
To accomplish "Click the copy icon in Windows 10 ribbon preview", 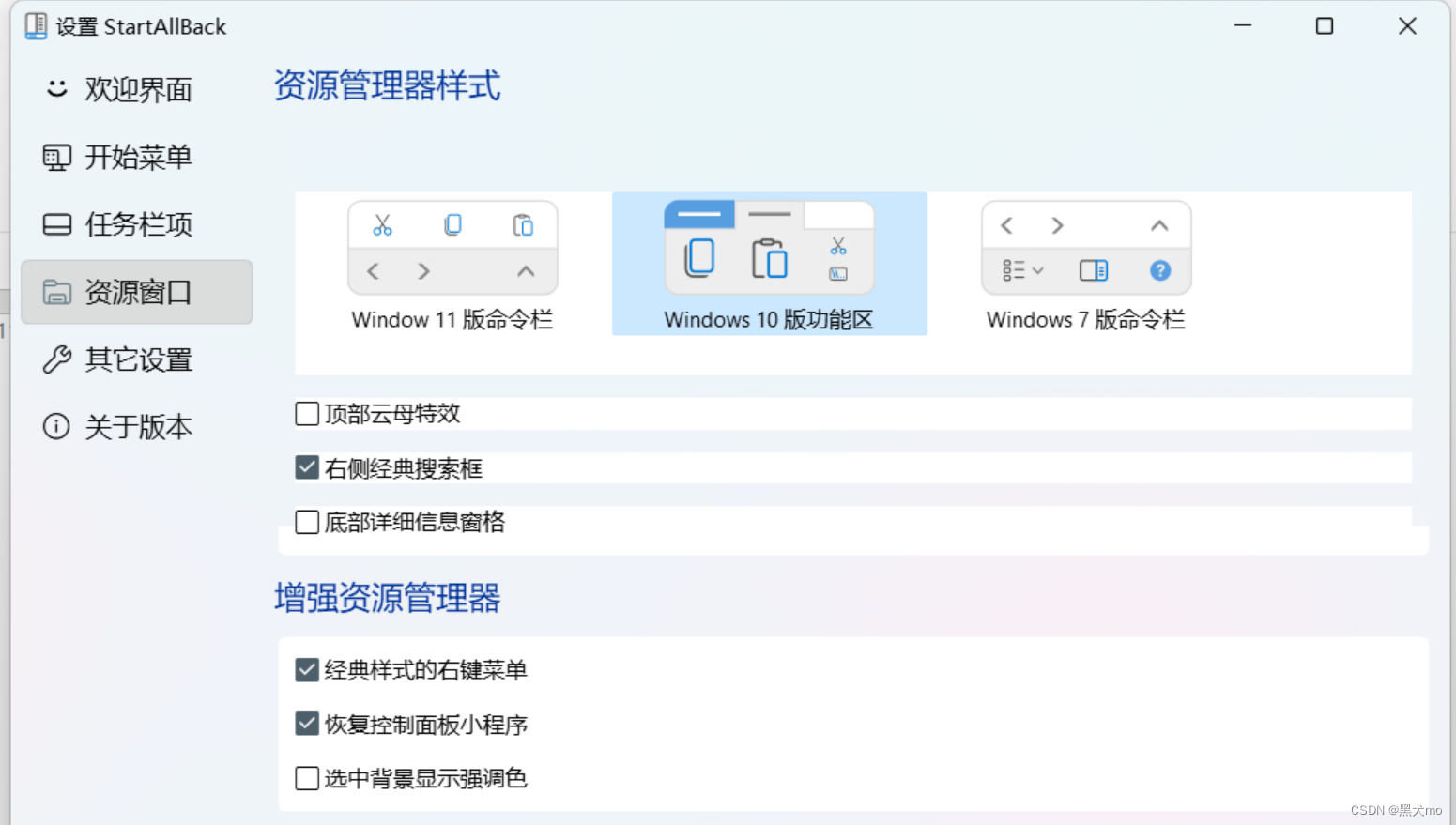I will tap(699, 258).
